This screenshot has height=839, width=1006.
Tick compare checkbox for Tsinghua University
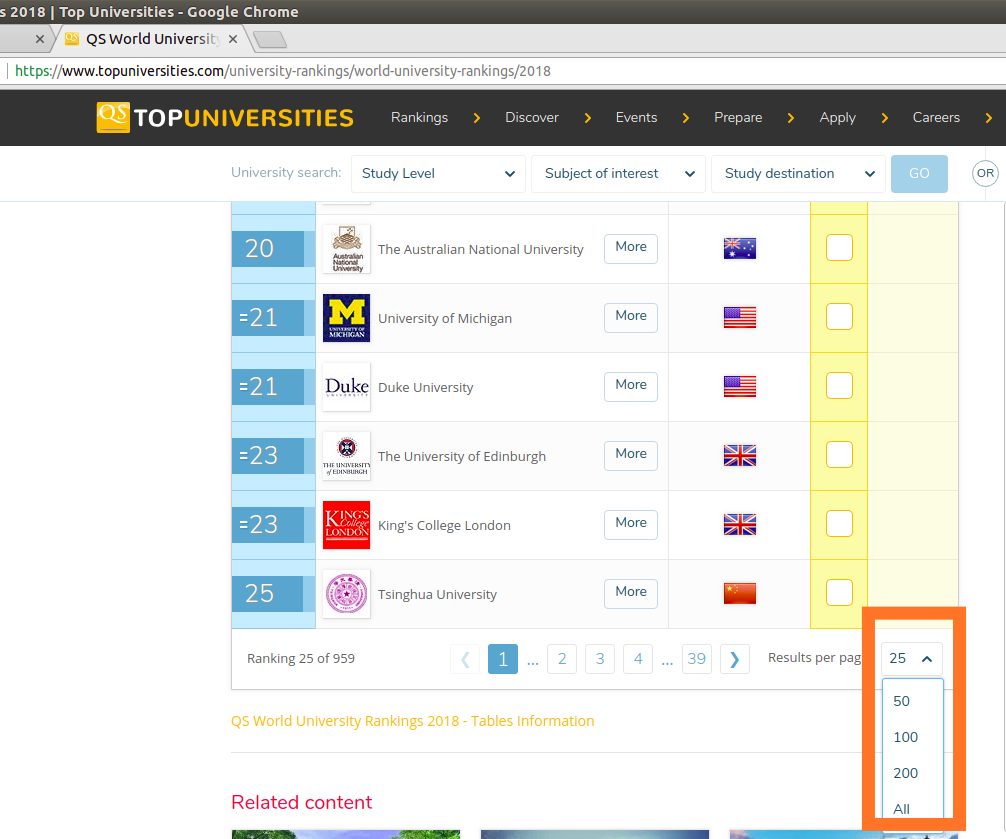[839, 592]
